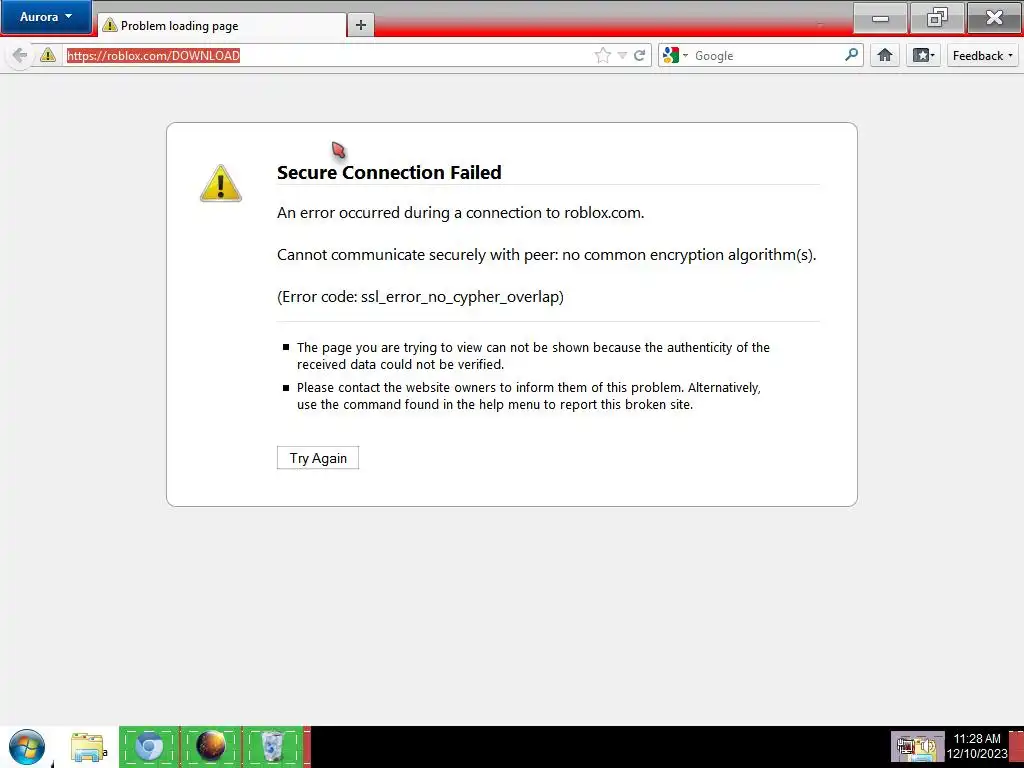Click the yellow warning triangle on page
This screenshot has height=768, width=1024.
(221, 183)
